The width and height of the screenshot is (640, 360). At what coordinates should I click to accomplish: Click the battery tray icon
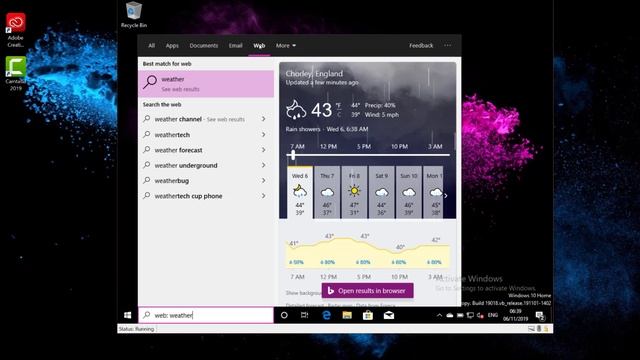(x=460, y=315)
